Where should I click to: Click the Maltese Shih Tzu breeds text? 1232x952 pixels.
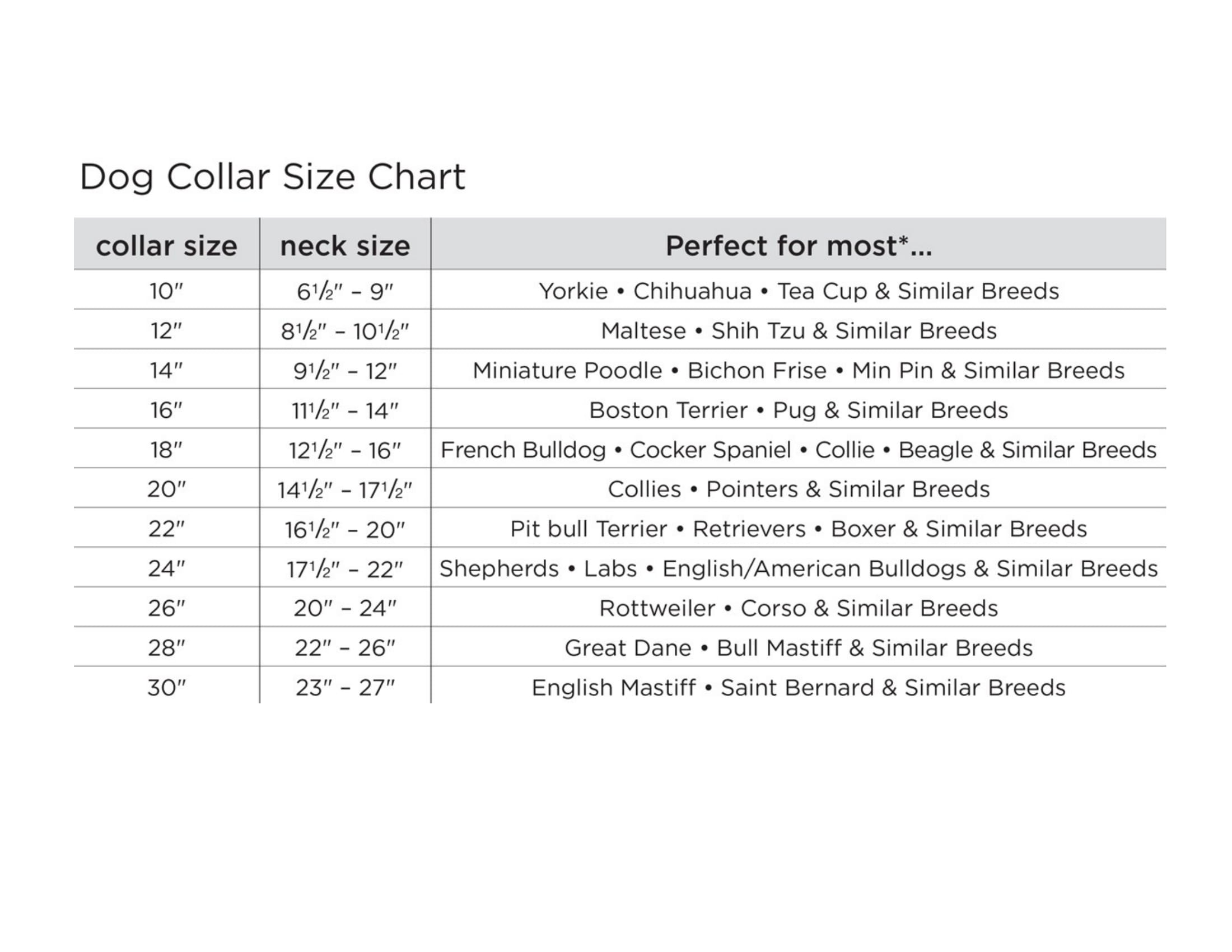(x=799, y=331)
